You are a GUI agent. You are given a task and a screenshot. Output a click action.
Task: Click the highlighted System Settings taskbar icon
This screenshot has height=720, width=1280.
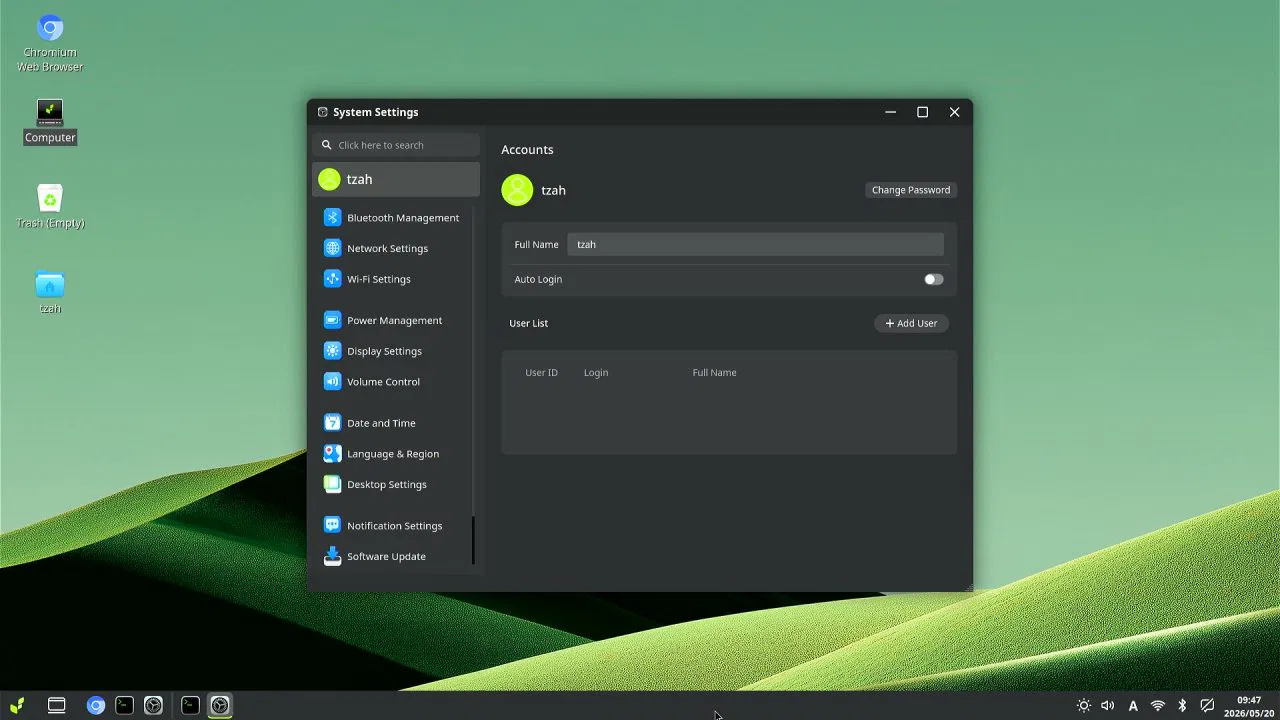click(x=220, y=705)
